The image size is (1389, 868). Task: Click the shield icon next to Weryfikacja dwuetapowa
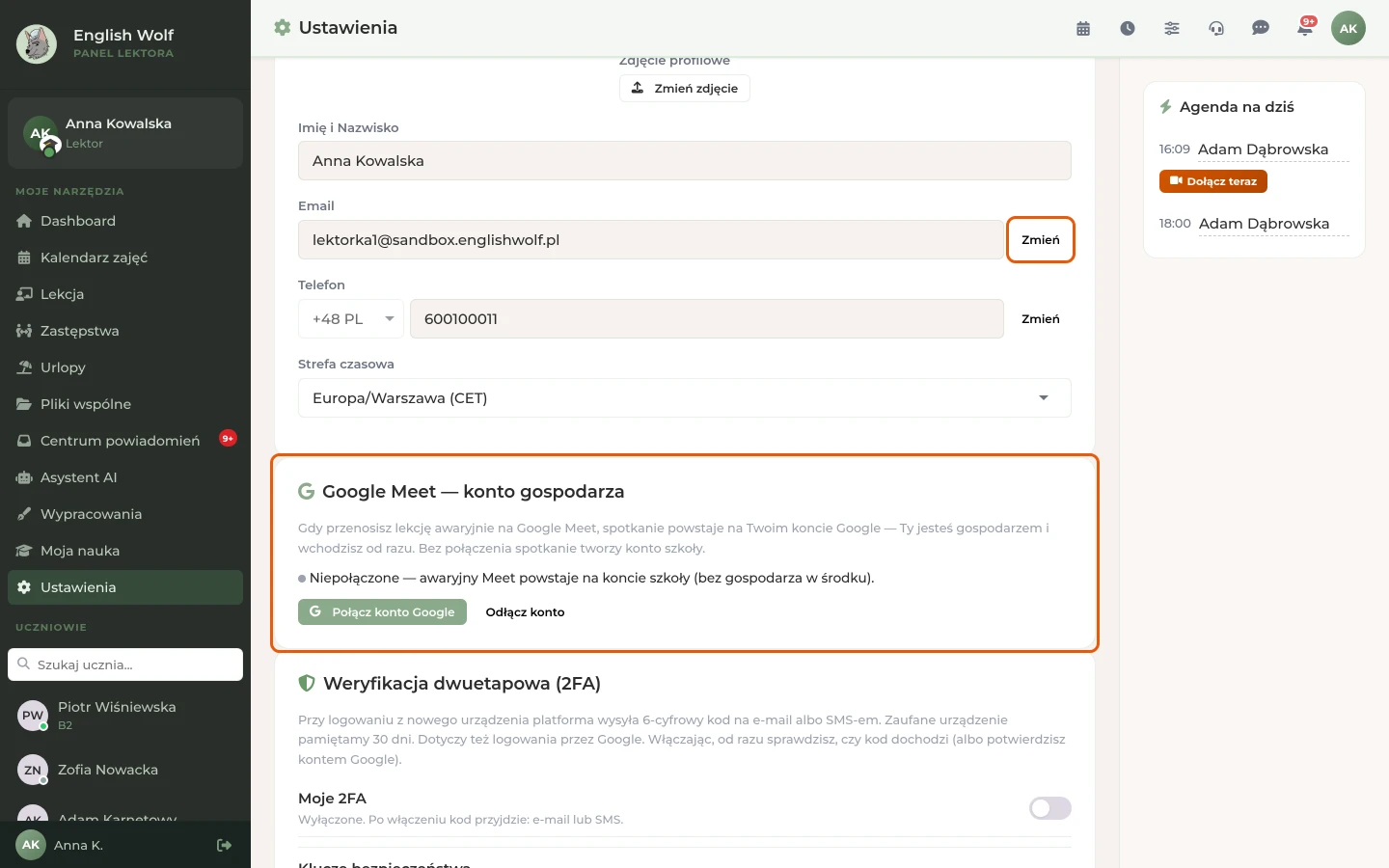click(x=307, y=683)
